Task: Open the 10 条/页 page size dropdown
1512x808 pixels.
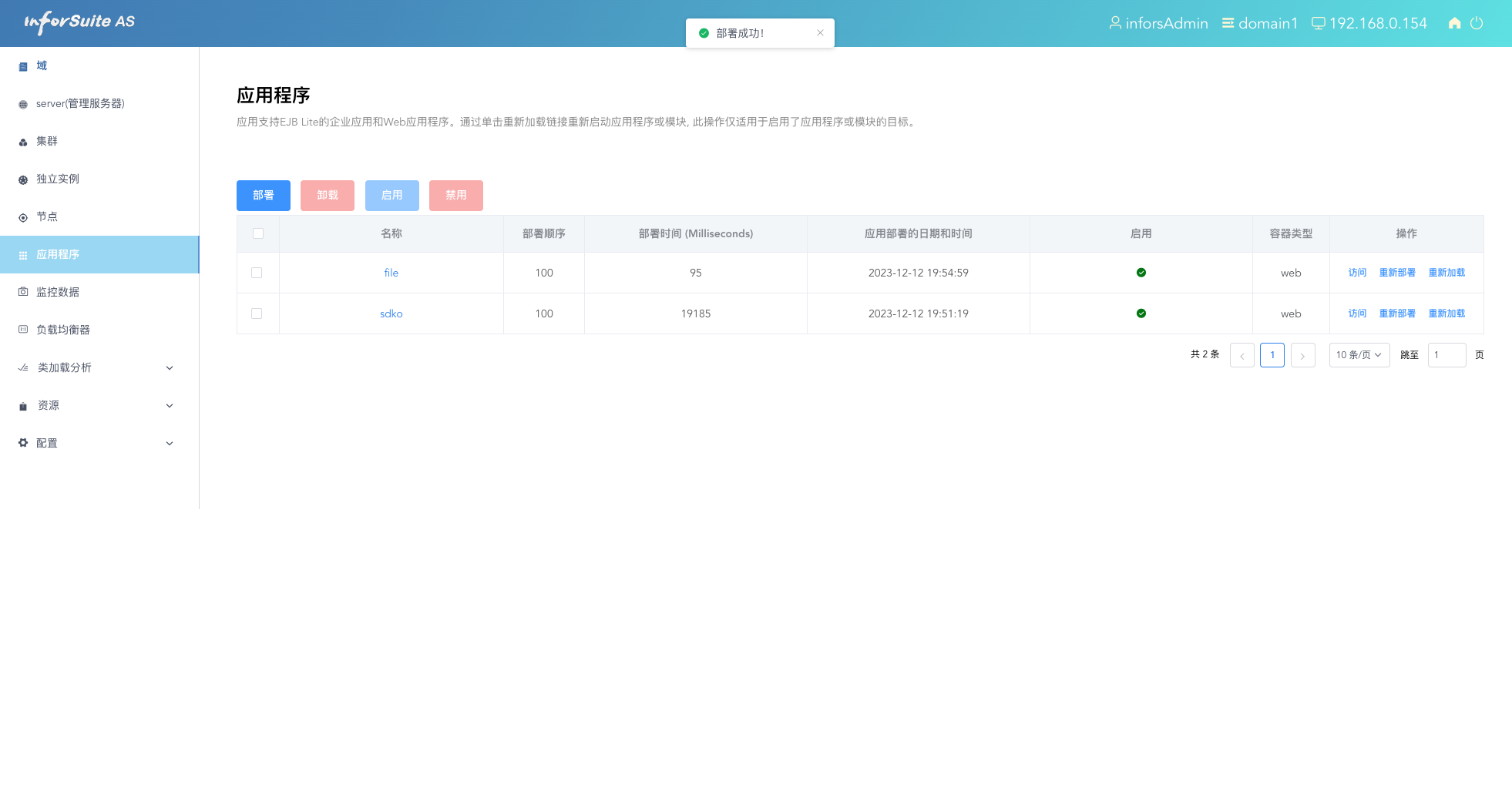Action: coord(1359,355)
